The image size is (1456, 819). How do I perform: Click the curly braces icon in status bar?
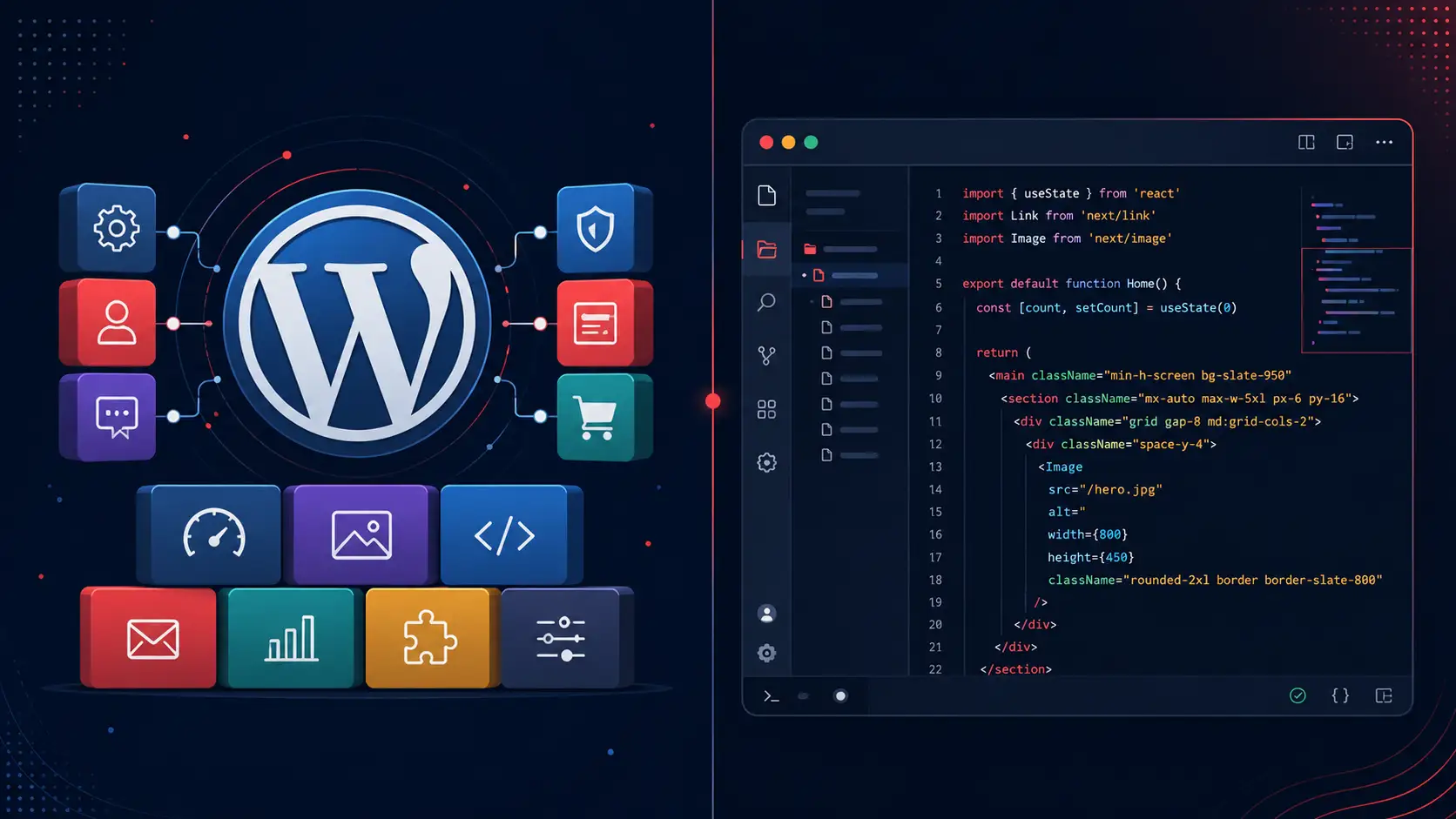[1340, 695]
